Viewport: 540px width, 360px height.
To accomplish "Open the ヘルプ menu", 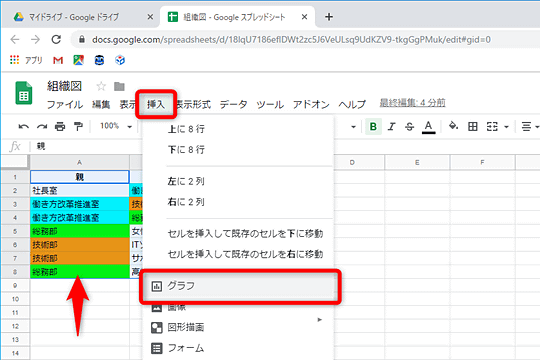I will coord(352,105).
